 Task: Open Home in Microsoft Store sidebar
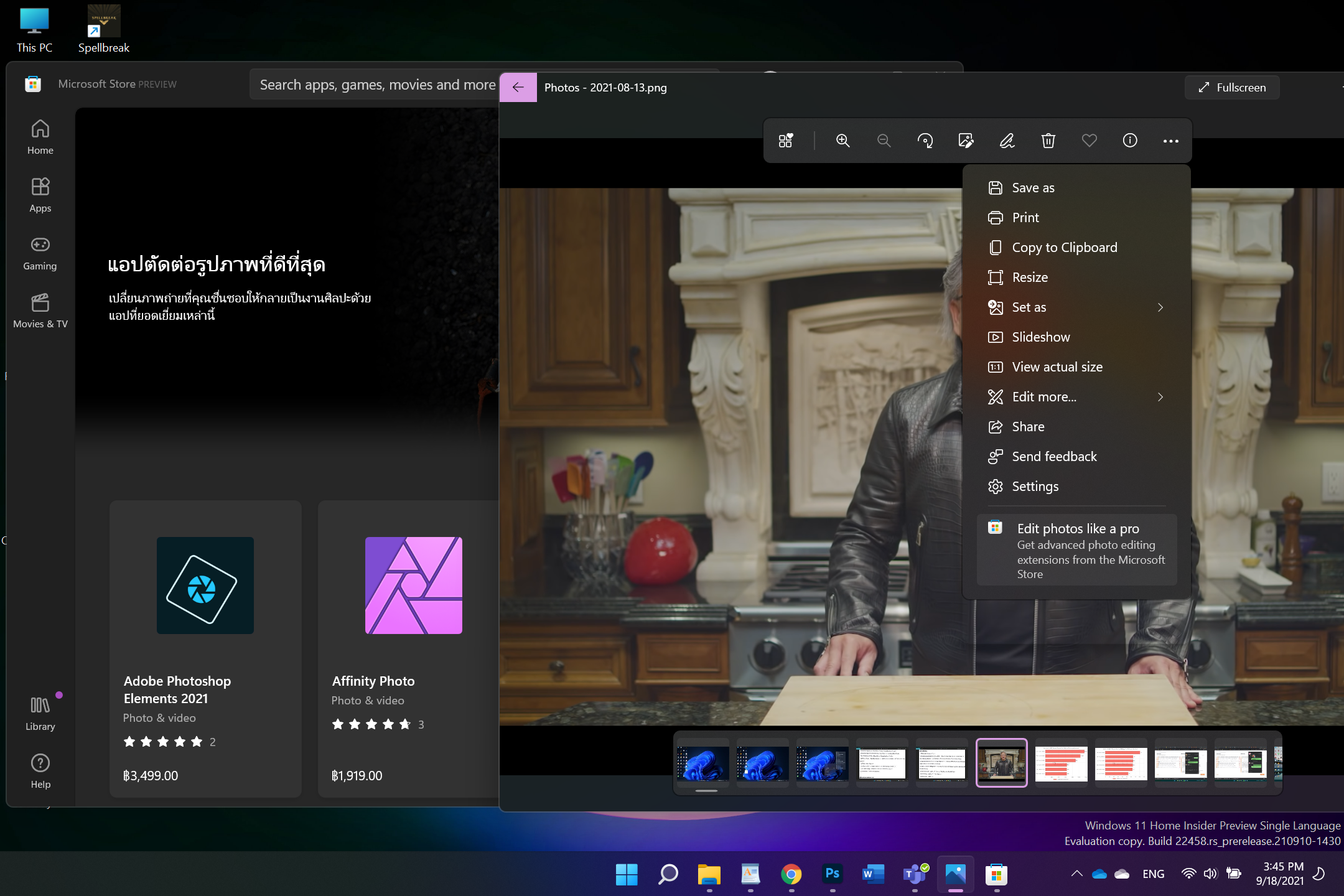pyautogui.click(x=40, y=137)
